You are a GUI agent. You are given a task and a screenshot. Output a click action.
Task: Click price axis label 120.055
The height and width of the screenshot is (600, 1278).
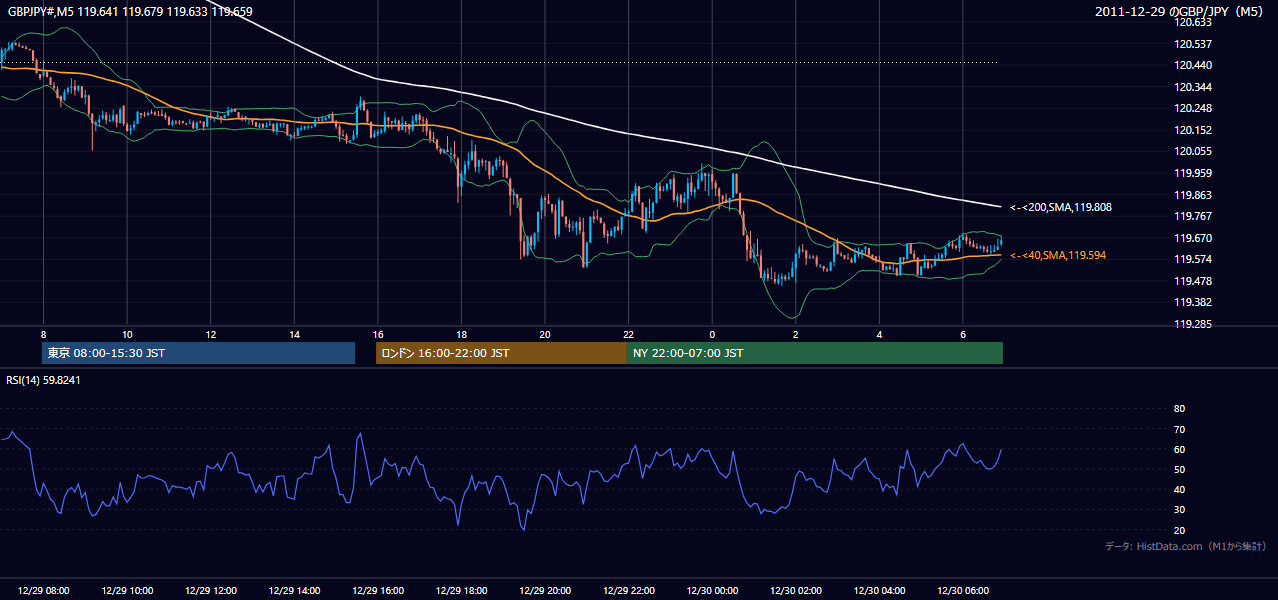(x=1194, y=151)
